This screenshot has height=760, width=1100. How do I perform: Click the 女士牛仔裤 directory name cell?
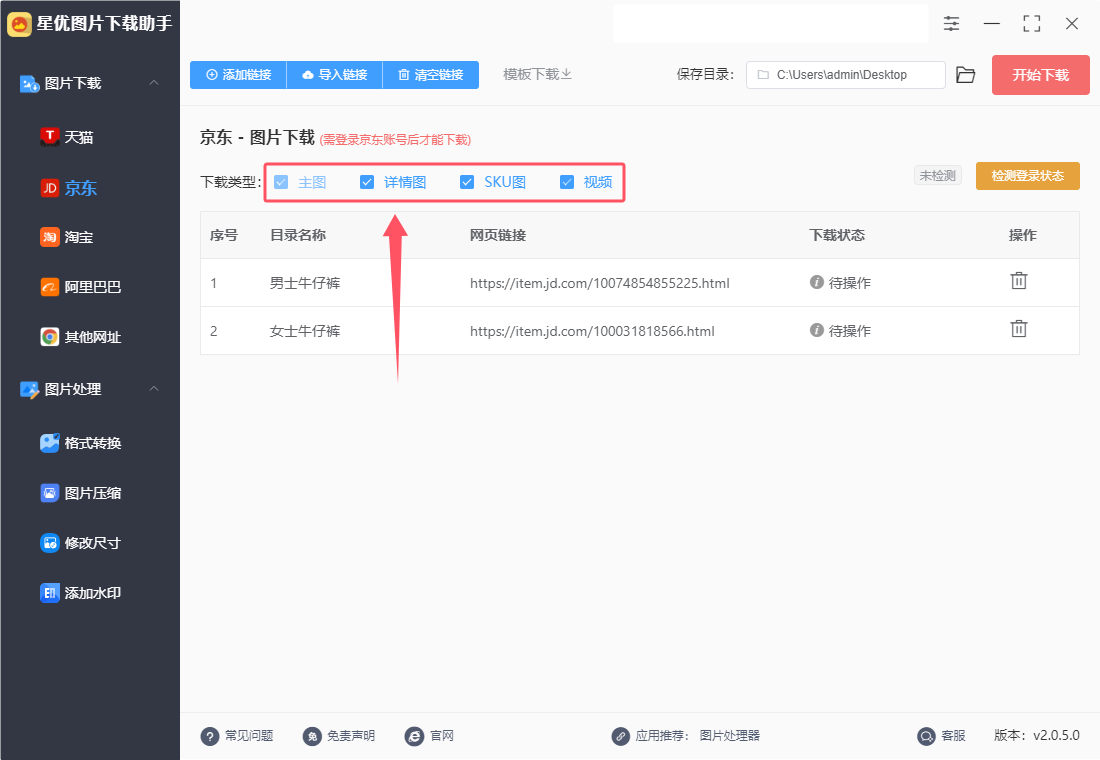[305, 331]
